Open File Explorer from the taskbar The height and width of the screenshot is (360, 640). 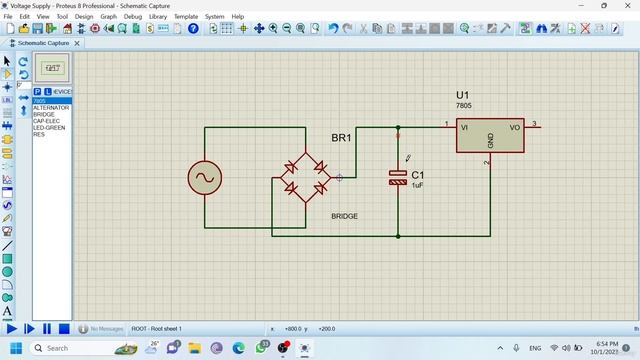click(x=195, y=348)
